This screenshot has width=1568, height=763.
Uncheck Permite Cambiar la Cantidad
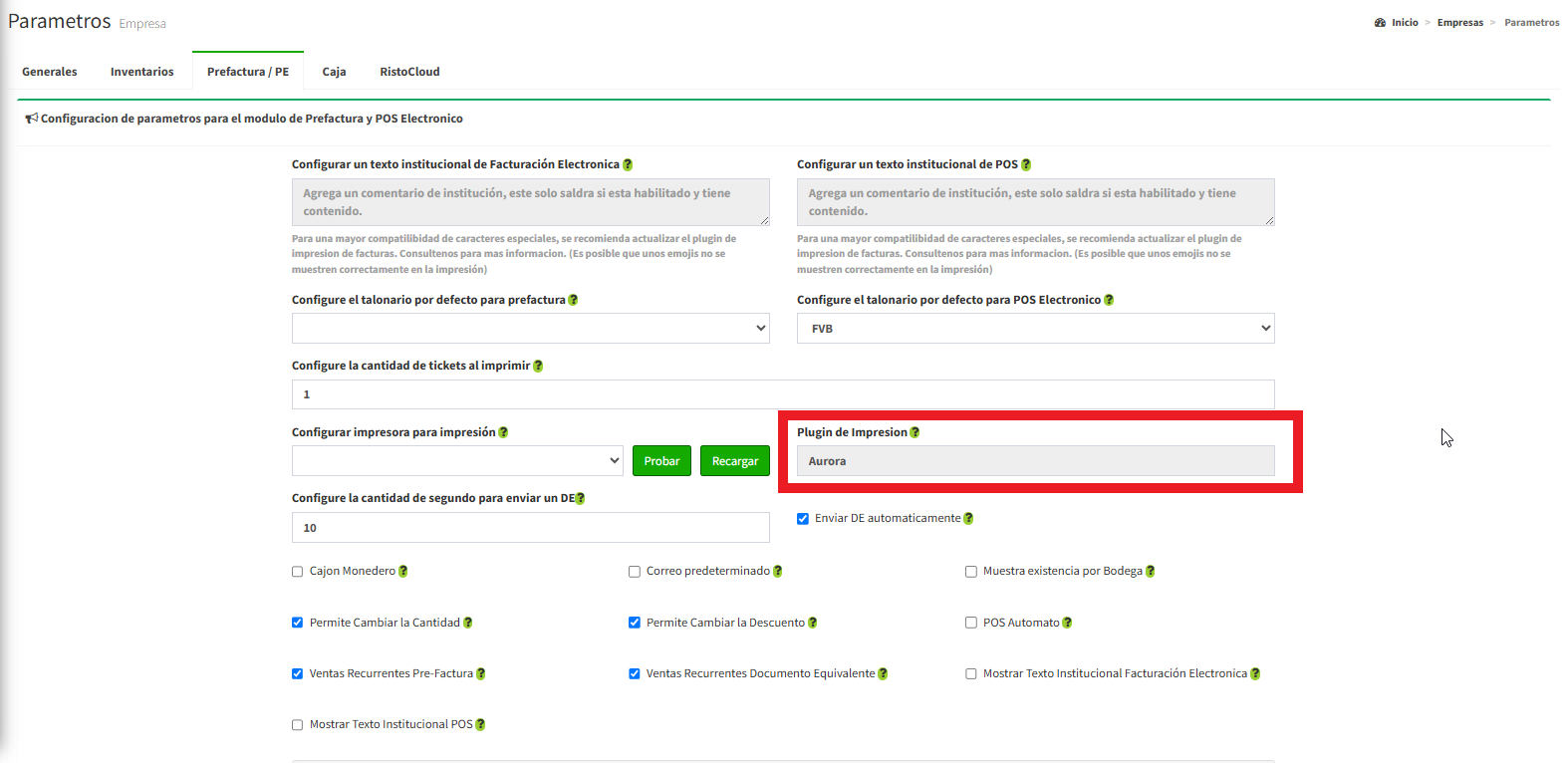(x=297, y=623)
